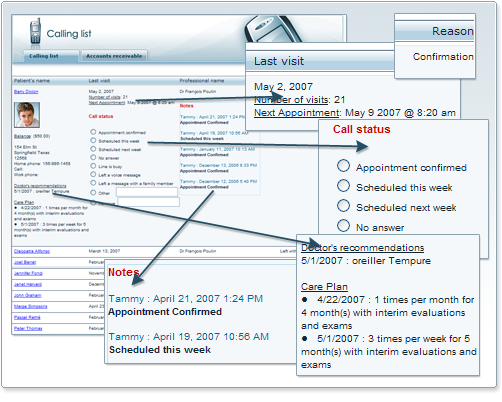Open Cleopatra Alfonso patient record

32,251
